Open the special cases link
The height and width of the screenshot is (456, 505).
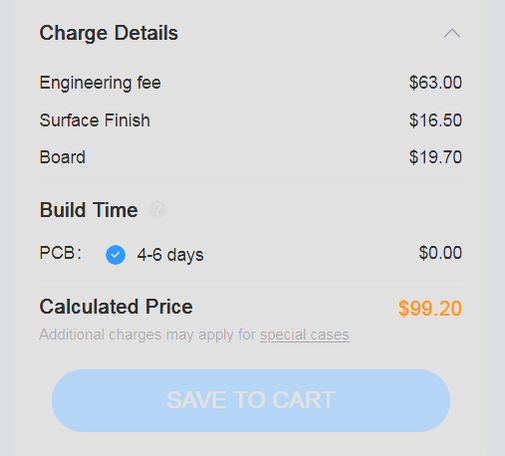[305, 335]
